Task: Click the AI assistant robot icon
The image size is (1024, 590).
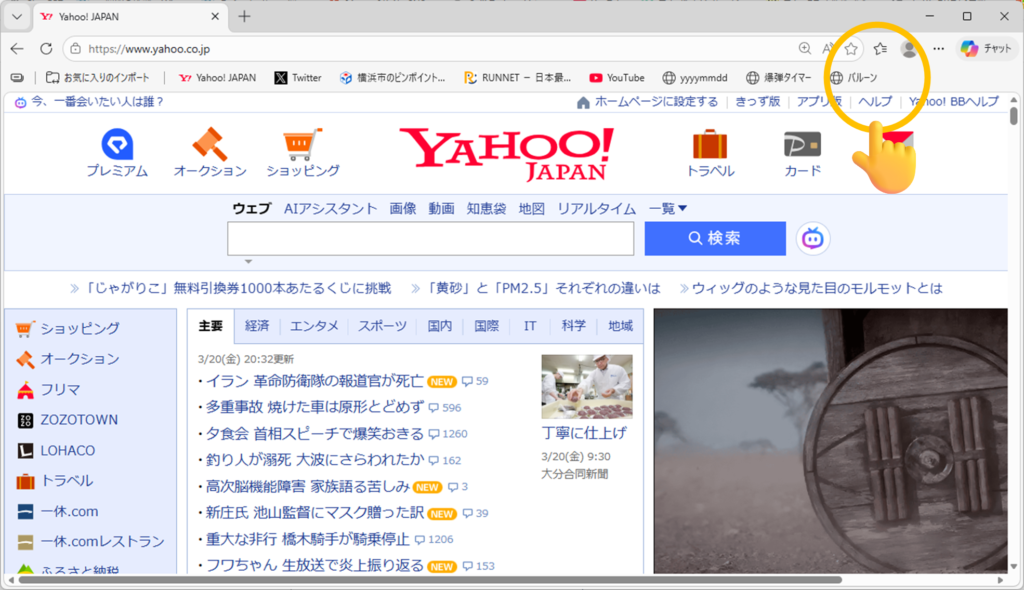Action: pos(813,239)
